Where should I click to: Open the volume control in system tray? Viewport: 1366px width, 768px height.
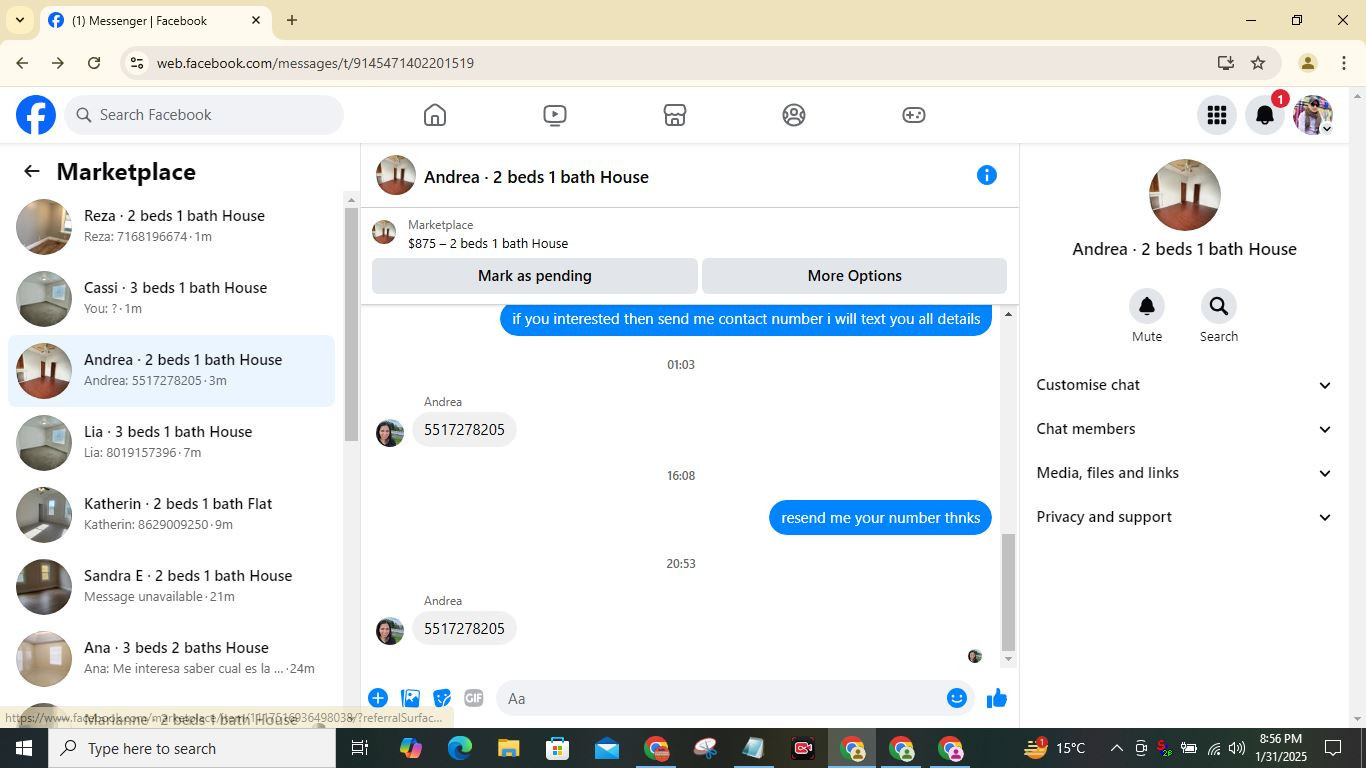click(1237, 748)
